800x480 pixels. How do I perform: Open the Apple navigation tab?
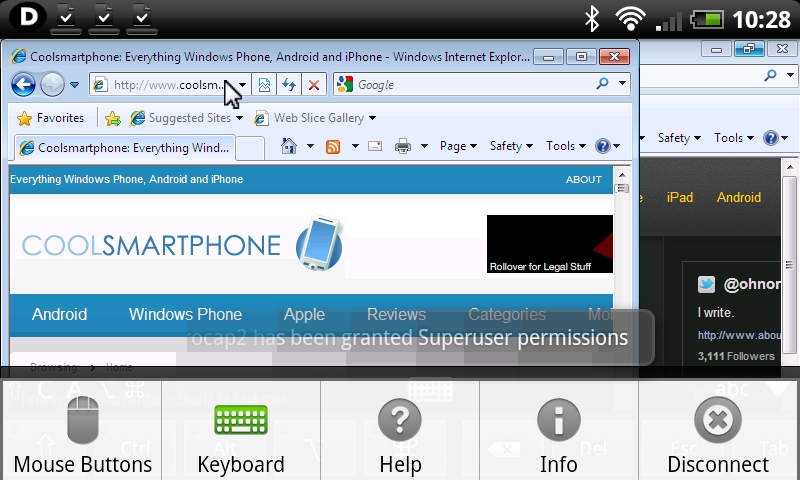click(x=304, y=314)
